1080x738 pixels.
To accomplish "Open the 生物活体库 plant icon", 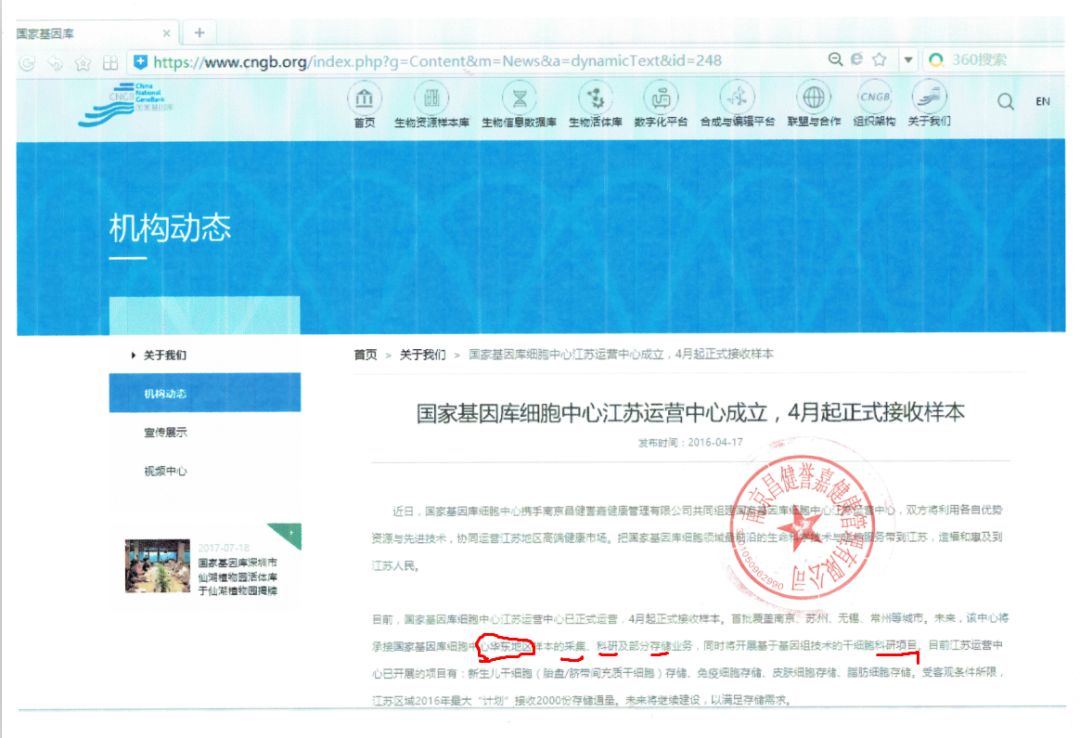I will [594, 99].
